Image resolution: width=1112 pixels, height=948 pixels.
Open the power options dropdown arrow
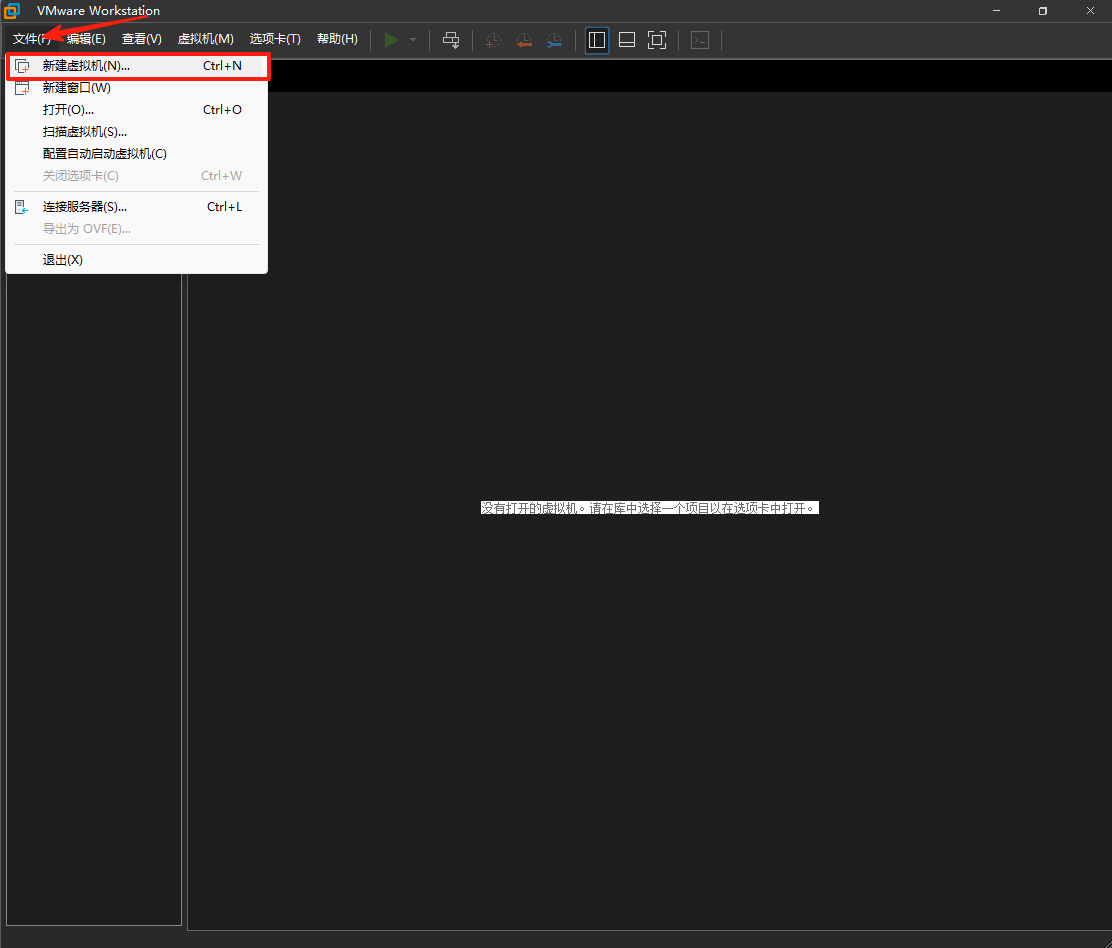pos(413,40)
